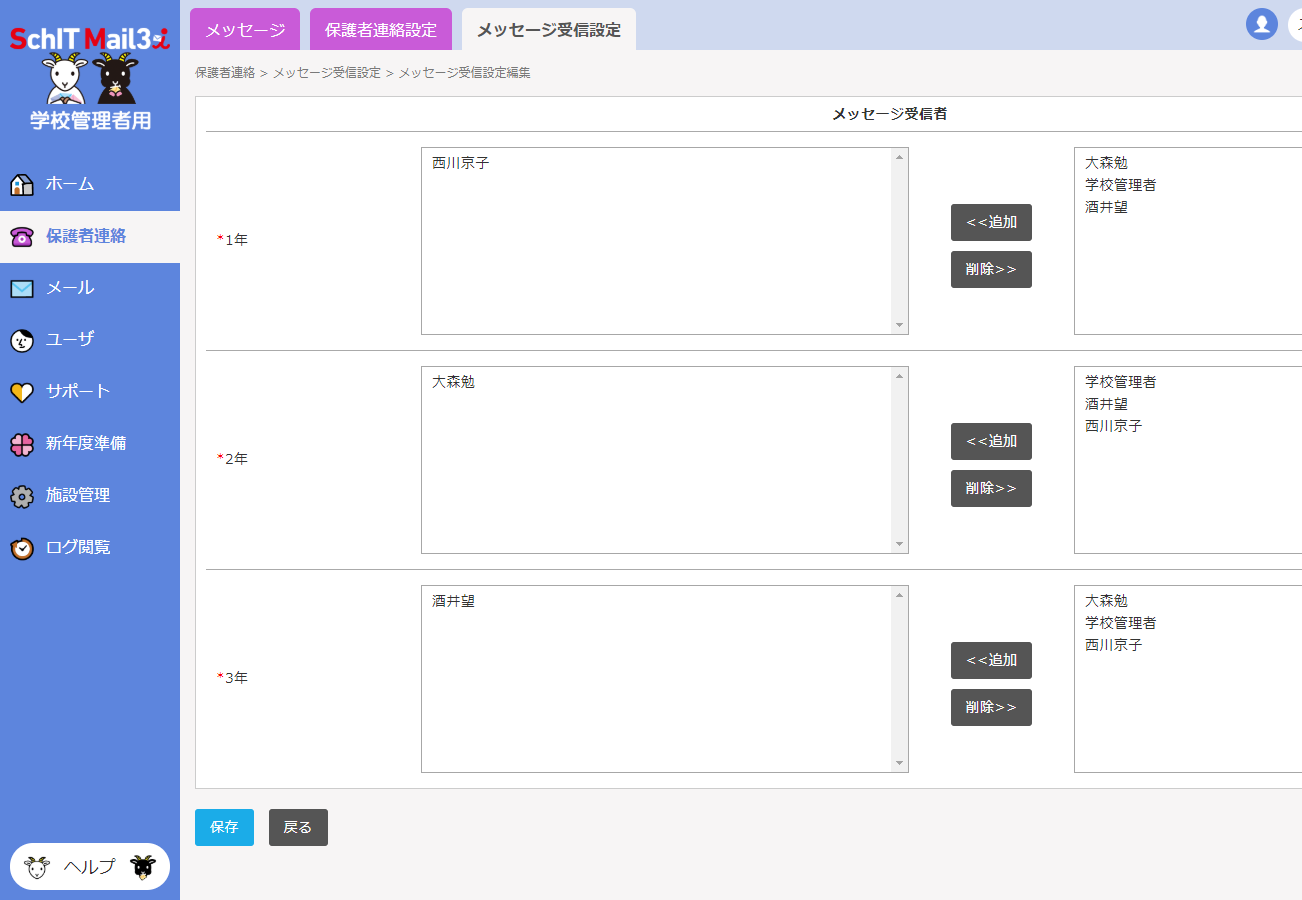Open the clock icon for ログ閲覧
Viewport: 1302px width, 900px height.
(22, 549)
